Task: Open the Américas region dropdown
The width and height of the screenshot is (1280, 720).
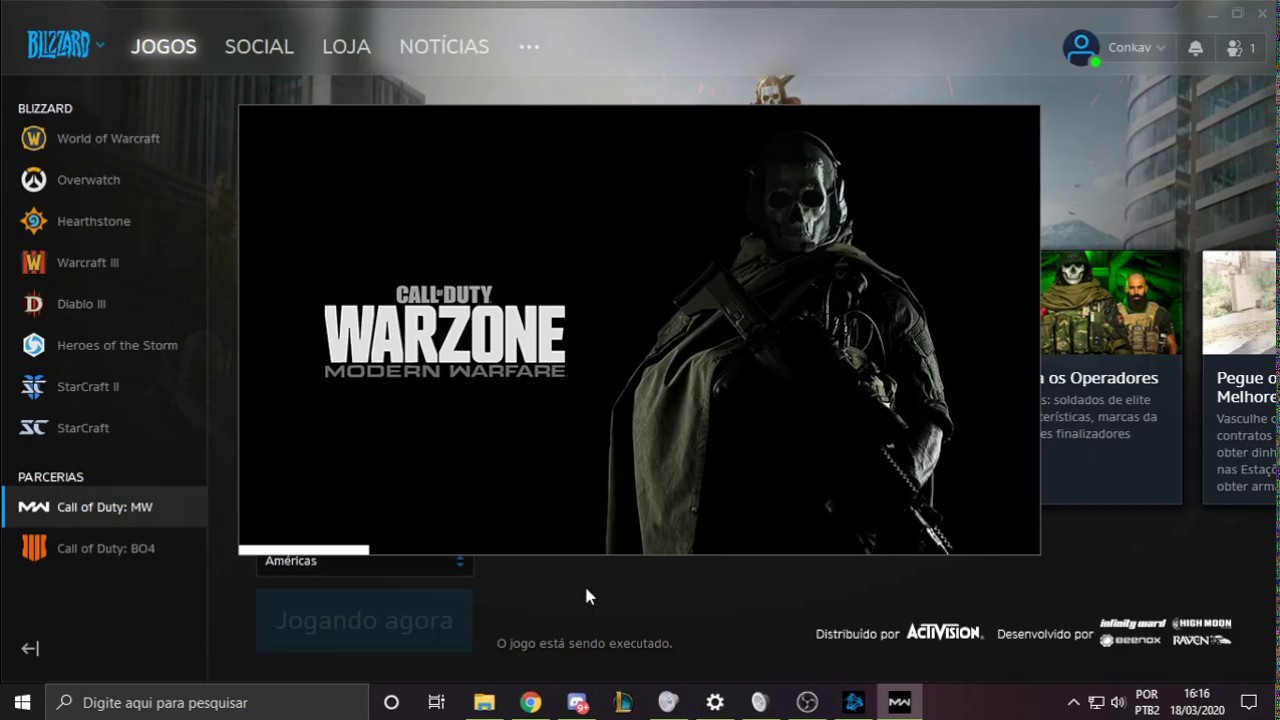Action: pos(364,562)
